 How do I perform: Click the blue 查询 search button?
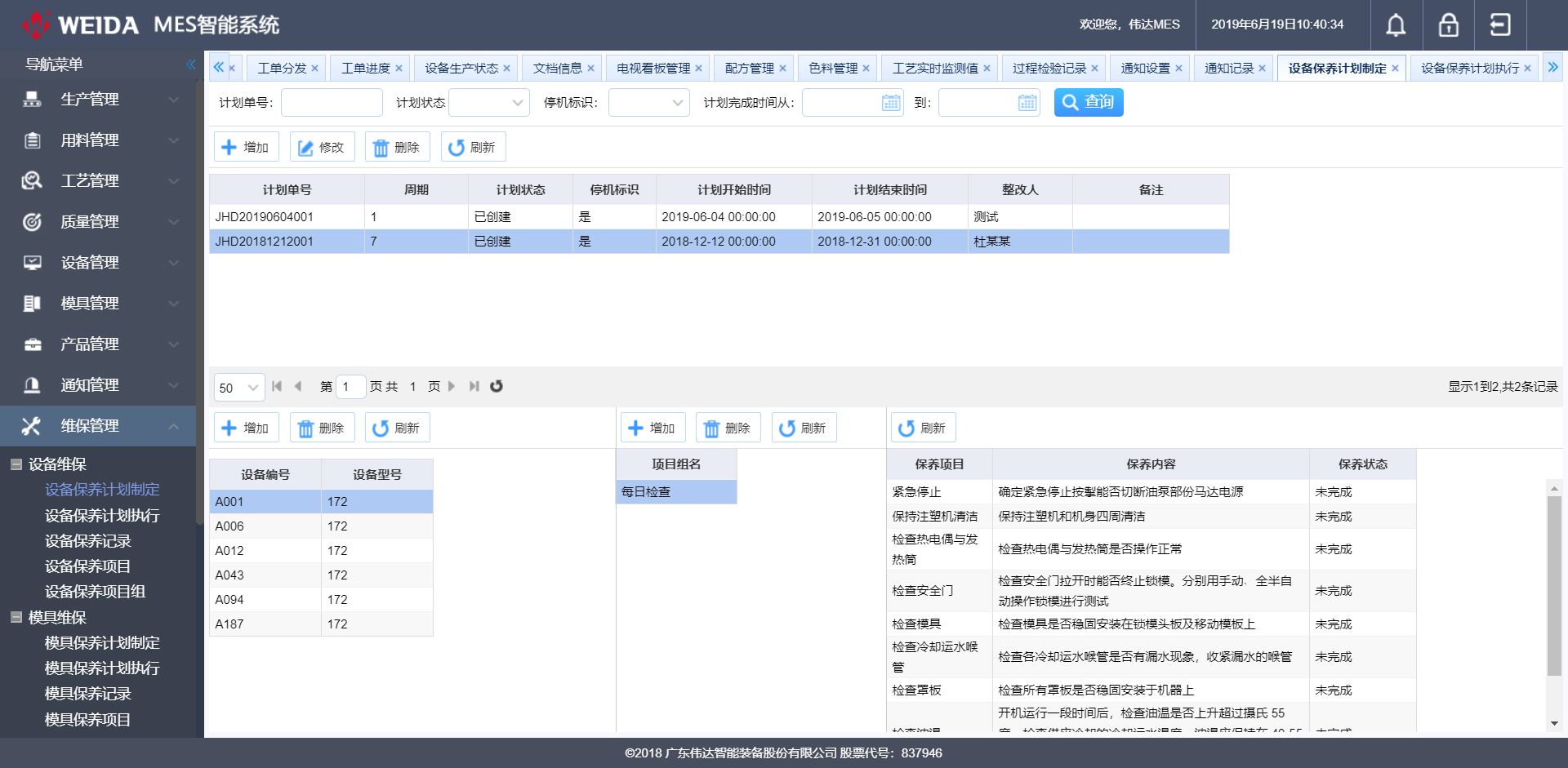click(x=1088, y=102)
